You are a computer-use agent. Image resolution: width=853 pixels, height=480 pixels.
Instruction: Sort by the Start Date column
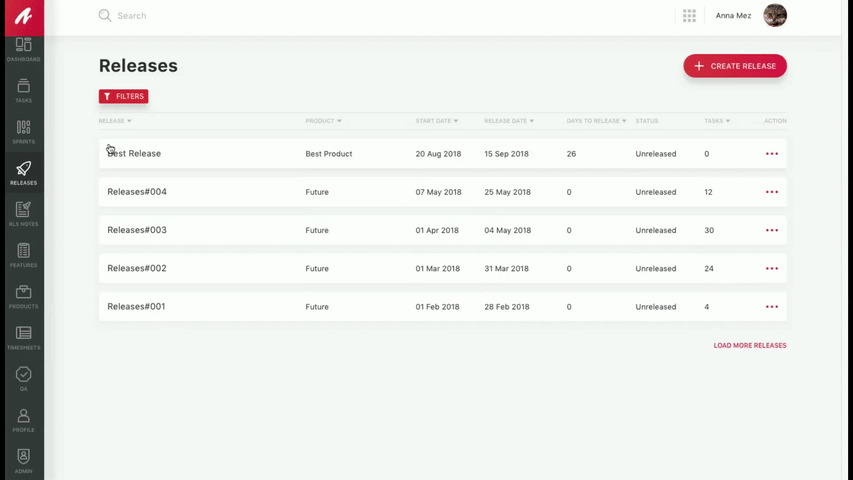437,121
